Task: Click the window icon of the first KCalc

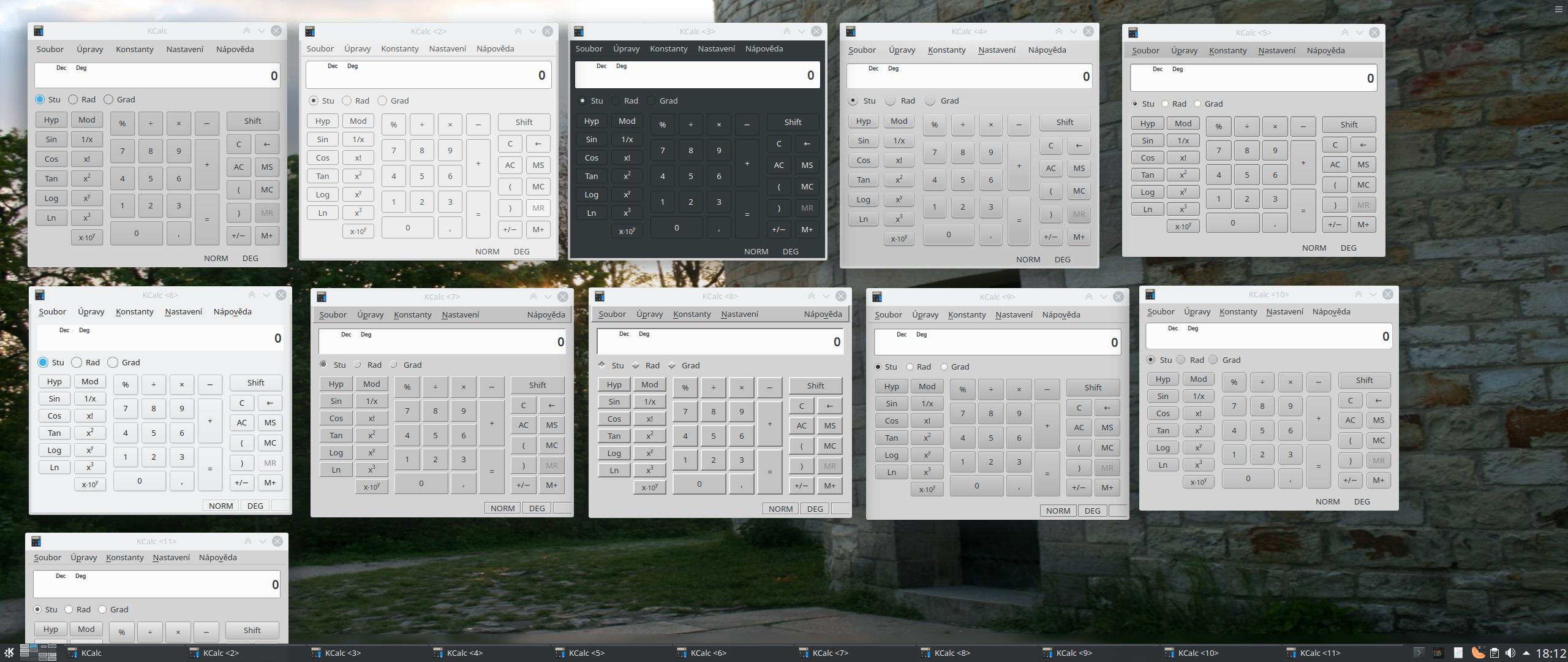Action: tap(39, 31)
